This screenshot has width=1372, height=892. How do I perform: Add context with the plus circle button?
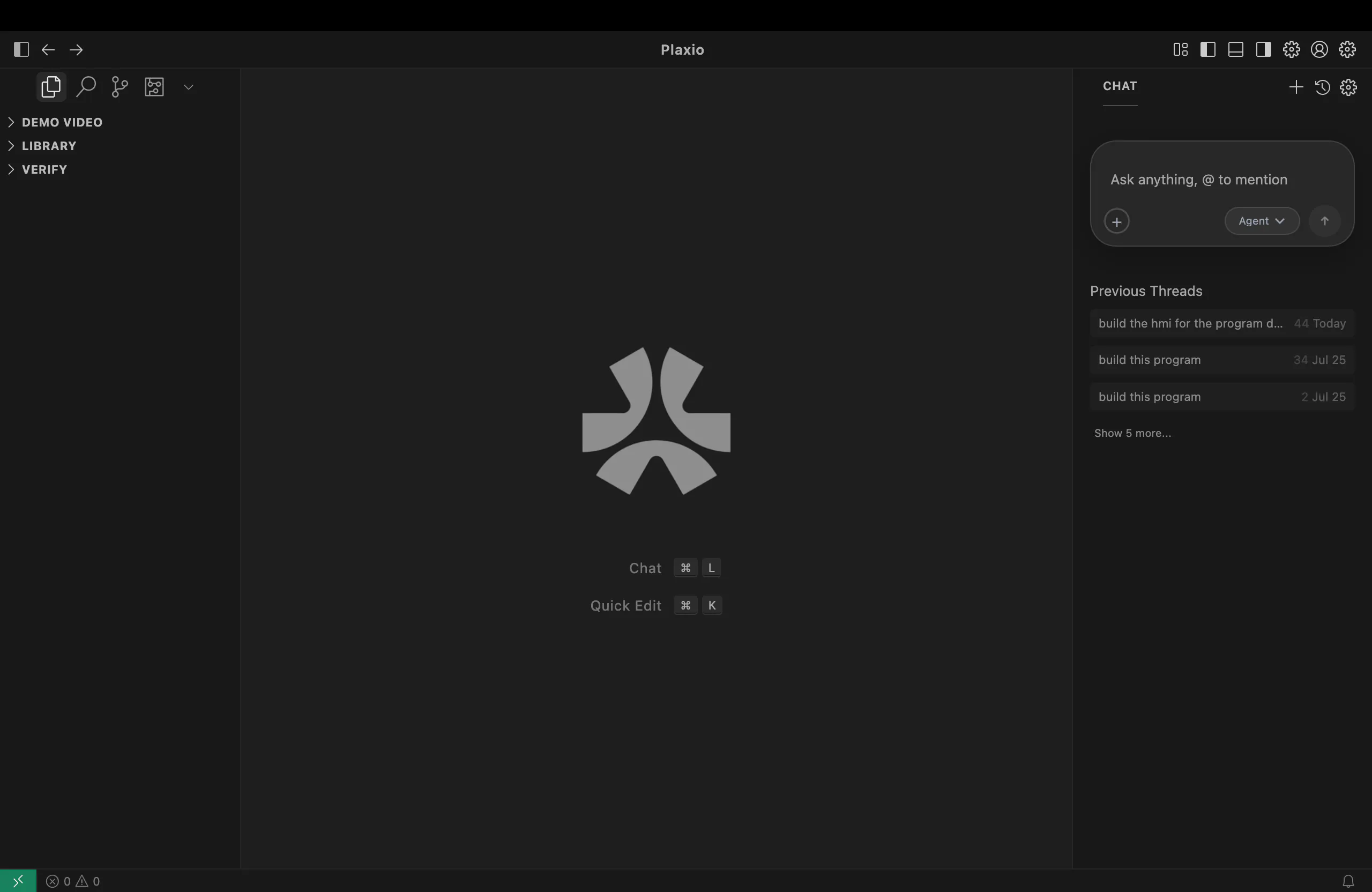pyautogui.click(x=1116, y=221)
